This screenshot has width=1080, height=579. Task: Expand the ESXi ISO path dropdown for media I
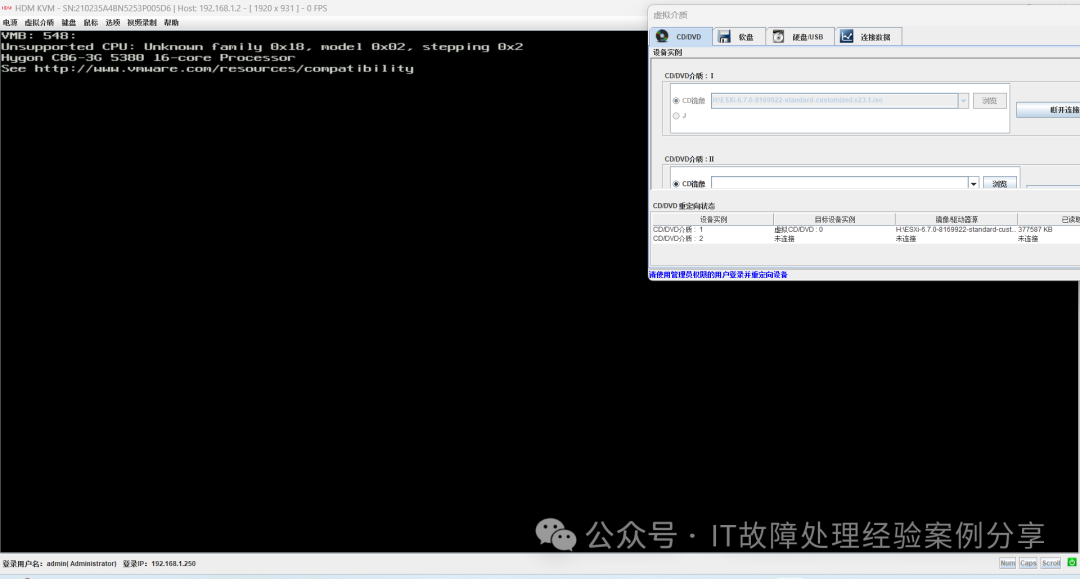(x=963, y=101)
